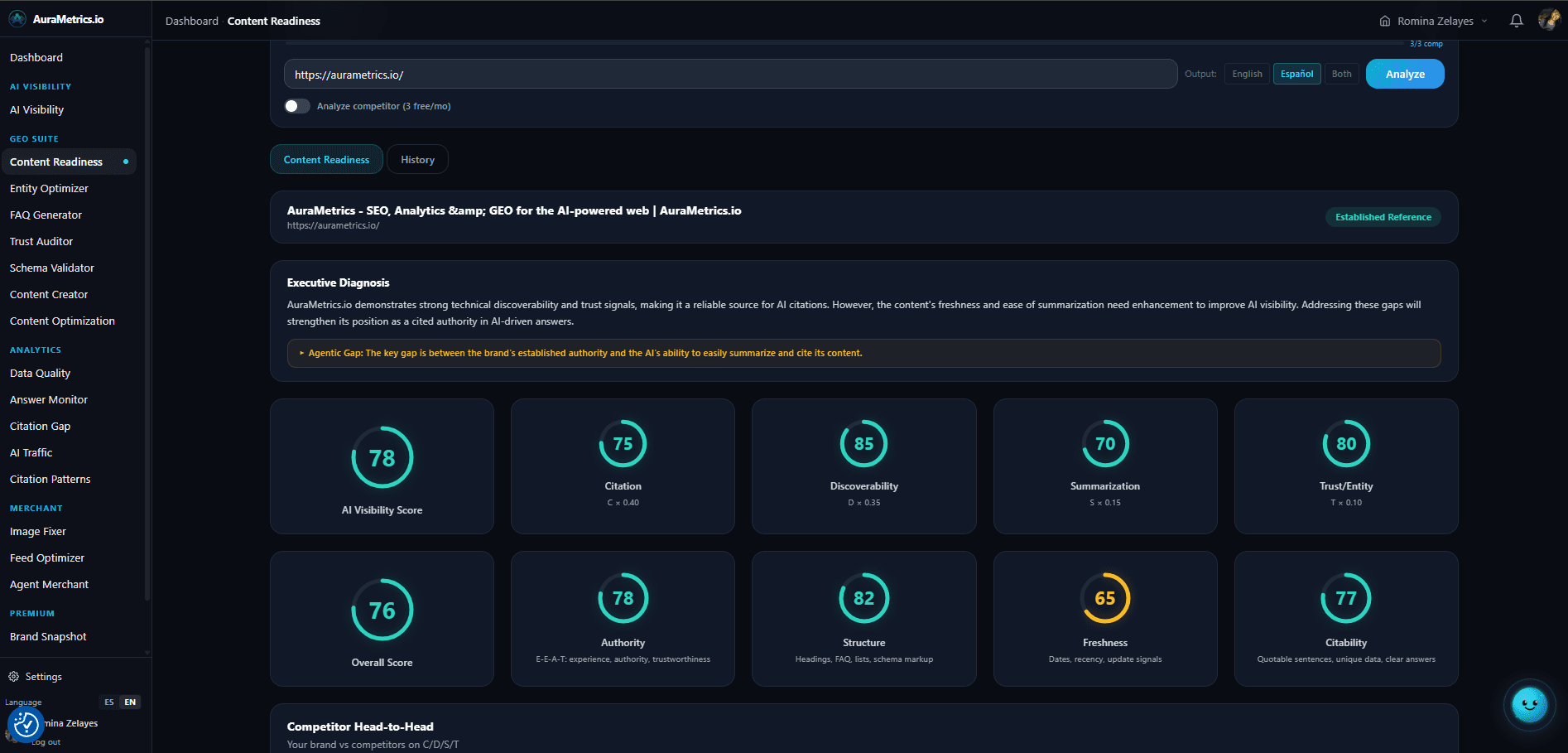Open Citation Gap in the sidebar
The width and height of the screenshot is (1568, 753).
click(x=39, y=426)
